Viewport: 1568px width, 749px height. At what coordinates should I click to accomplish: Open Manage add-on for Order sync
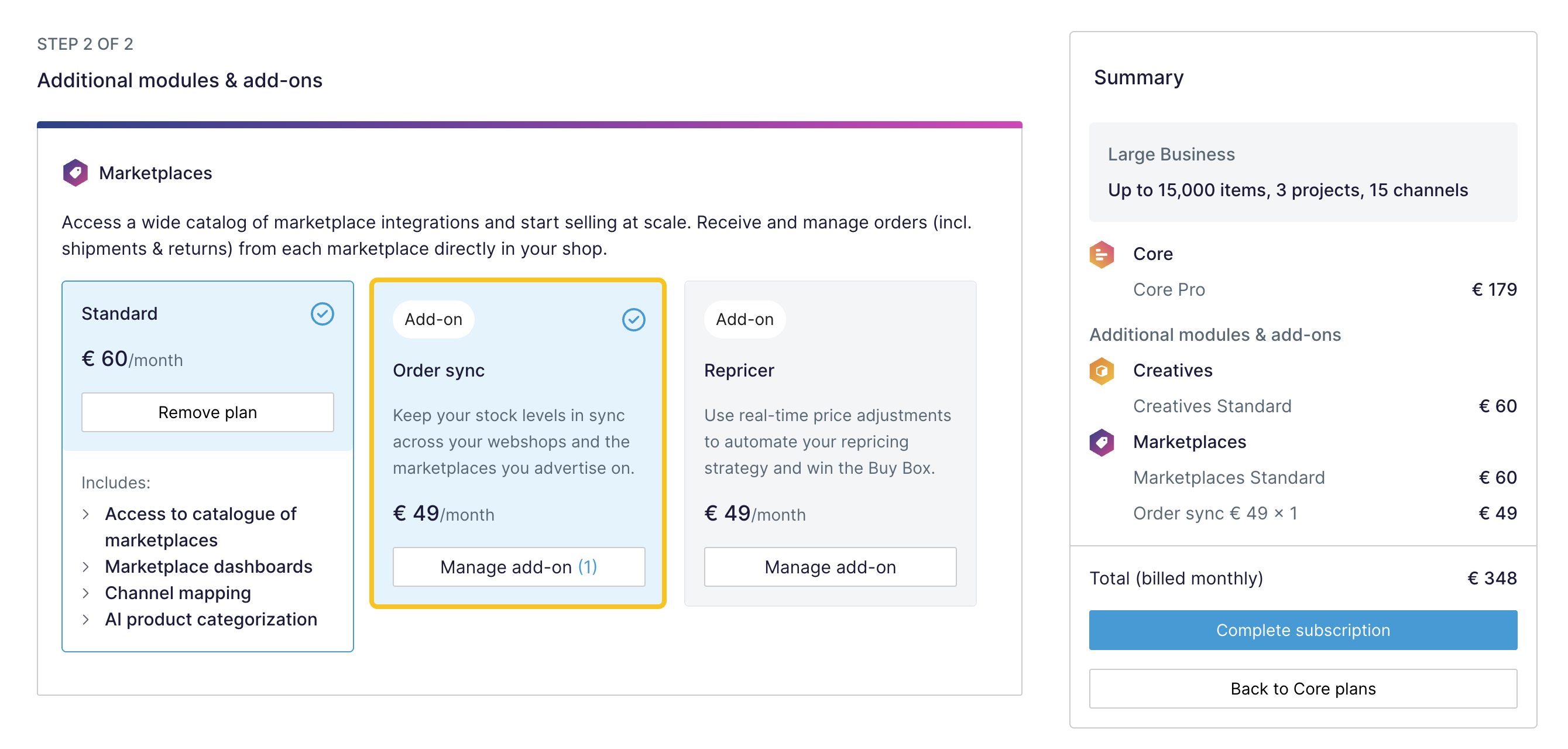518,567
